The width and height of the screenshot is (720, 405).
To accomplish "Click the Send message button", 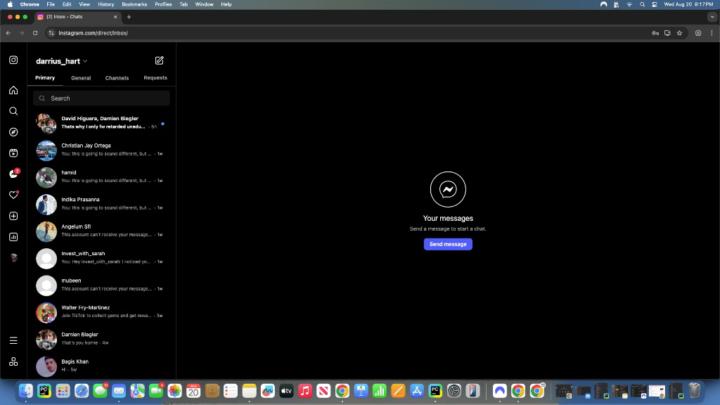I will tap(447, 244).
